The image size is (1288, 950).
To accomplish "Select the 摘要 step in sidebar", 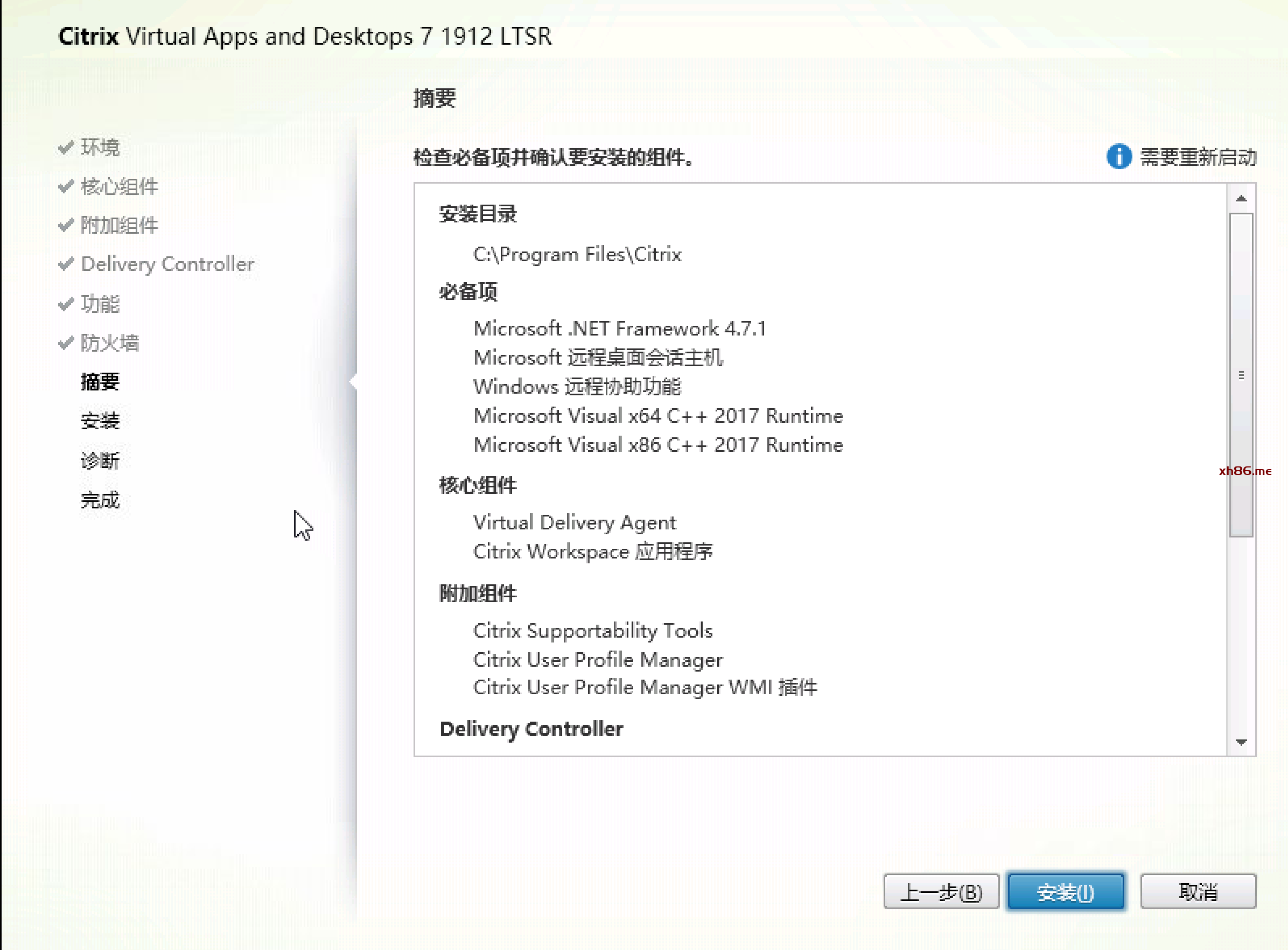I will tap(100, 382).
